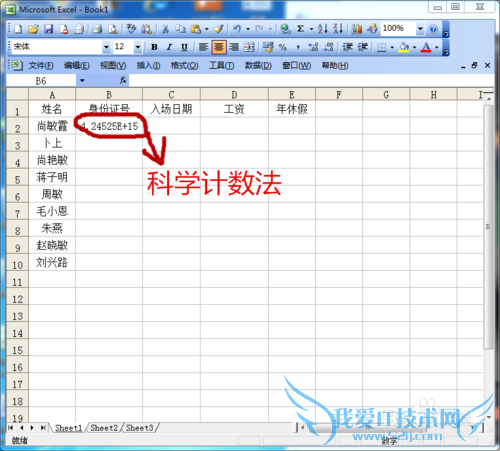Increase decimal places

(313, 47)
